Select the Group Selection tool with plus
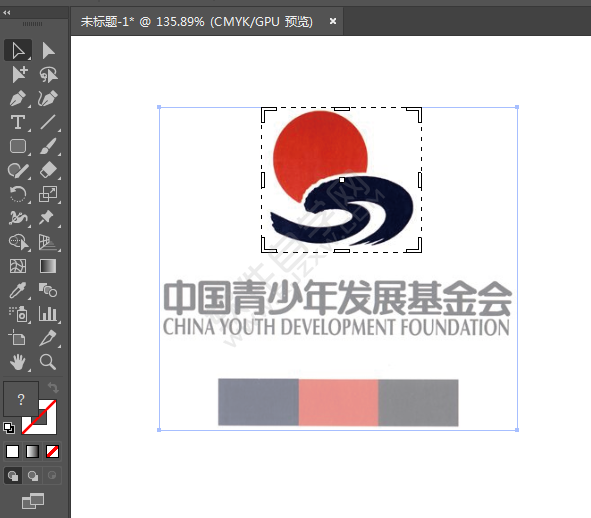The image size is (591, 518). pyautogui.click(x=19, y=74)
